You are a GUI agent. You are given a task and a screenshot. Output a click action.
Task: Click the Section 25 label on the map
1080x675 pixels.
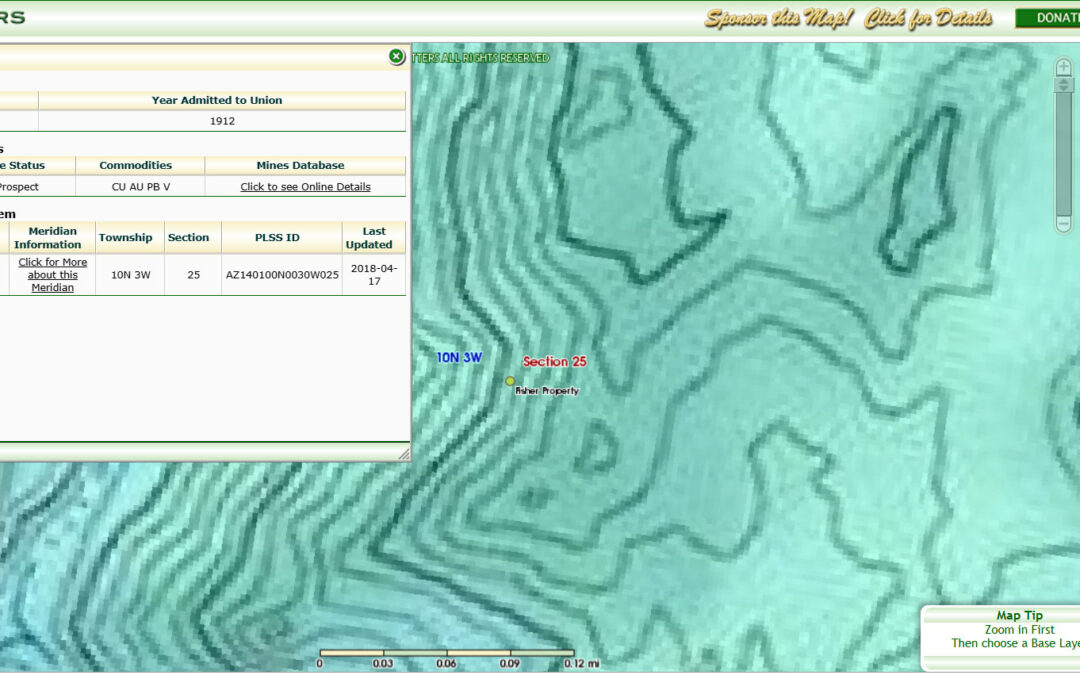click(555, 361)
